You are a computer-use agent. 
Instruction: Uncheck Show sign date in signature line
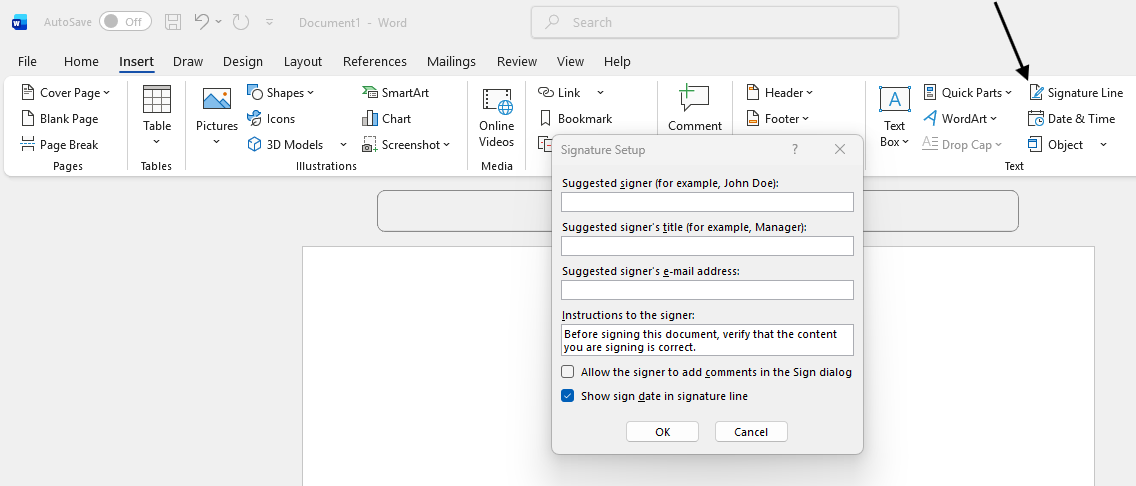pos(568,396)
